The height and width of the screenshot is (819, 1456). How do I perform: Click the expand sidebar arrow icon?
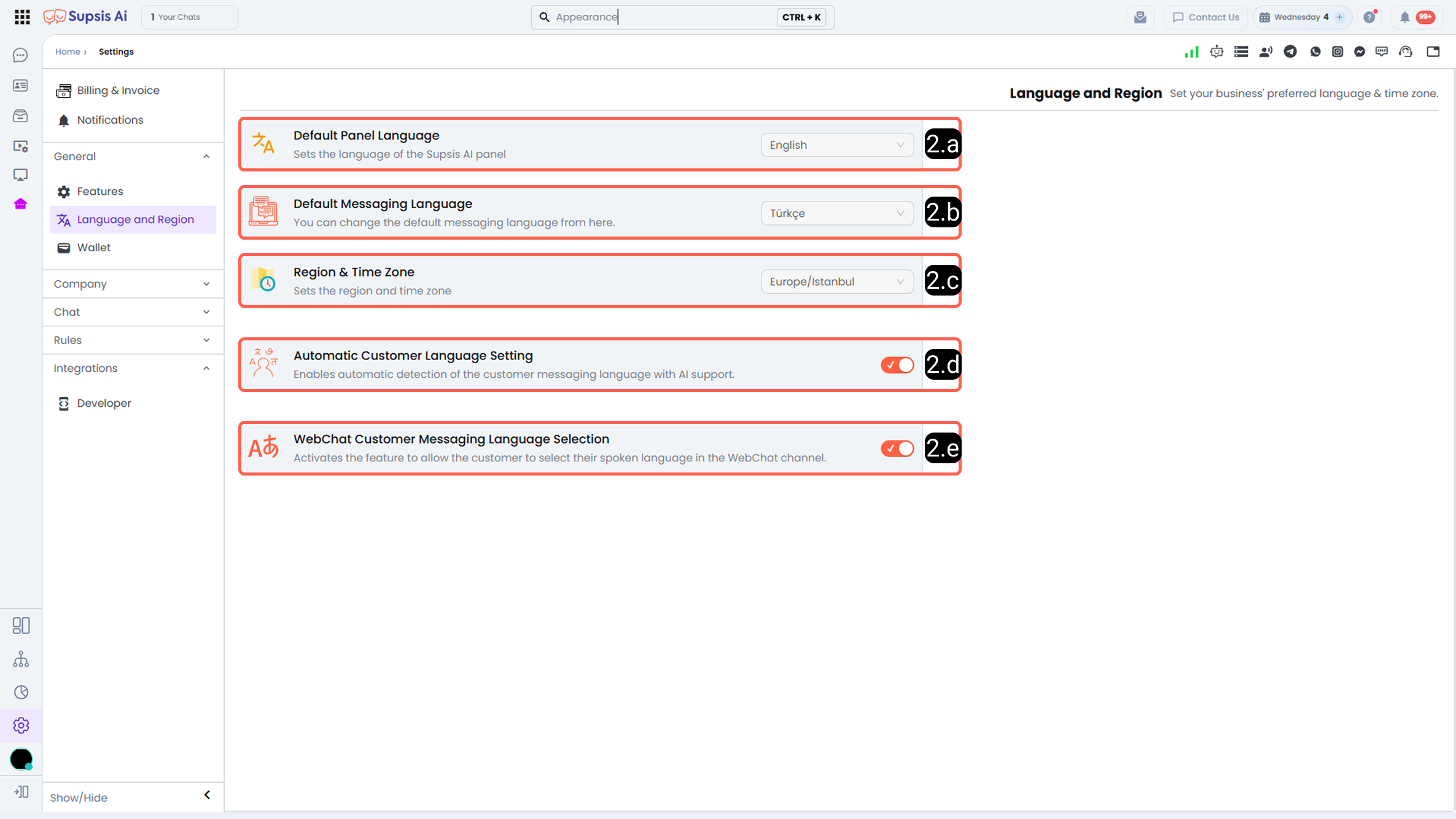21,792
